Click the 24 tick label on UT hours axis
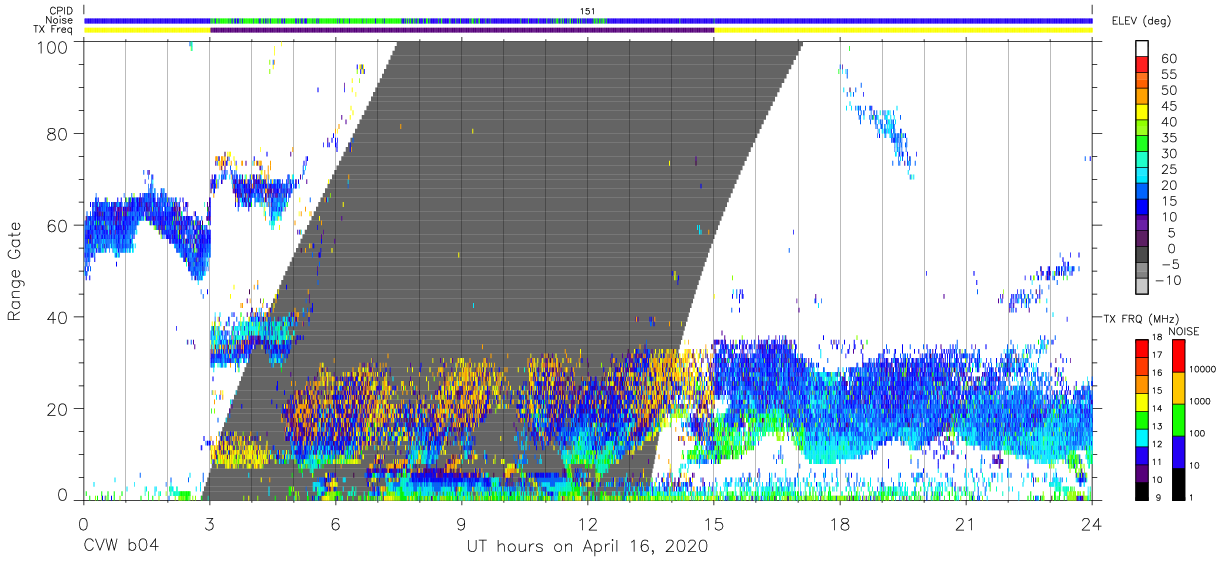This screenshot has width=1228, height=567. [1092, 525]
